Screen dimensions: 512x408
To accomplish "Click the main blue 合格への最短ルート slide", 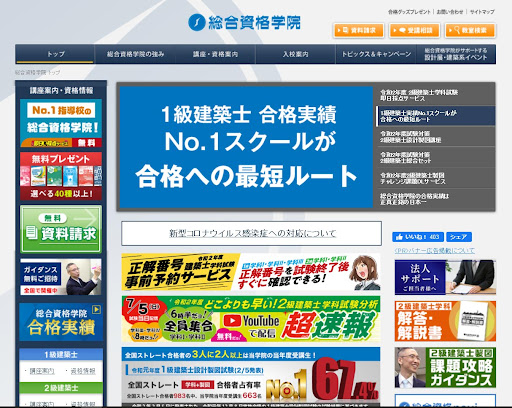I will [246, 147].
